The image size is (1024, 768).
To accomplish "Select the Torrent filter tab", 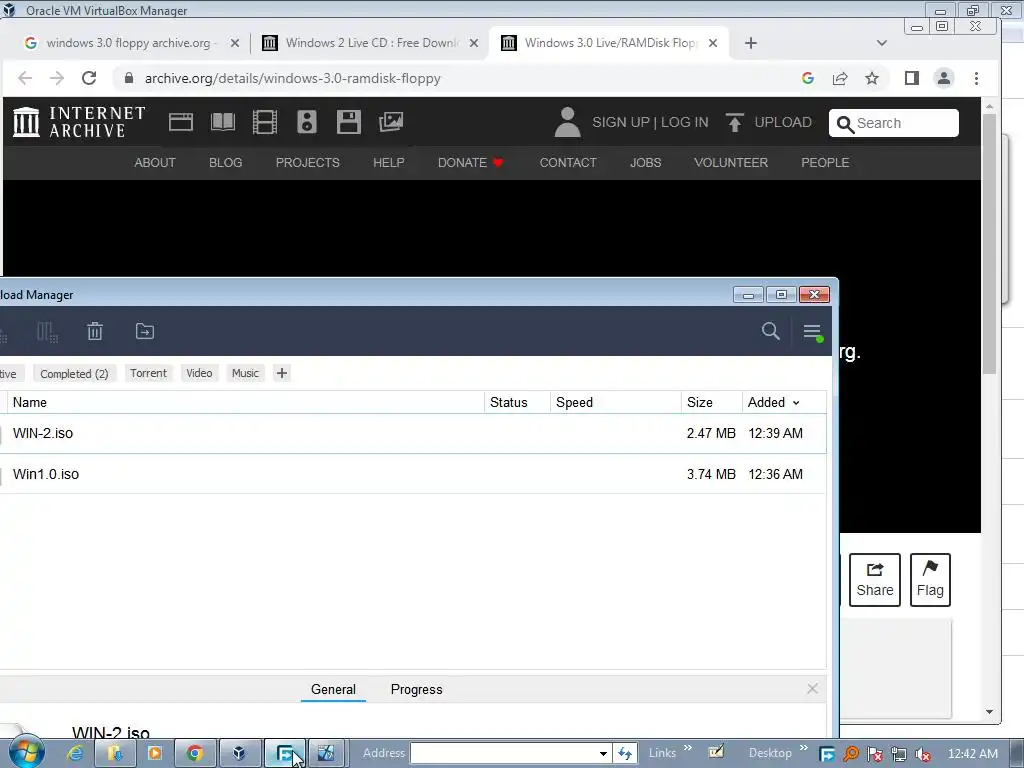I will pos(148,373).
